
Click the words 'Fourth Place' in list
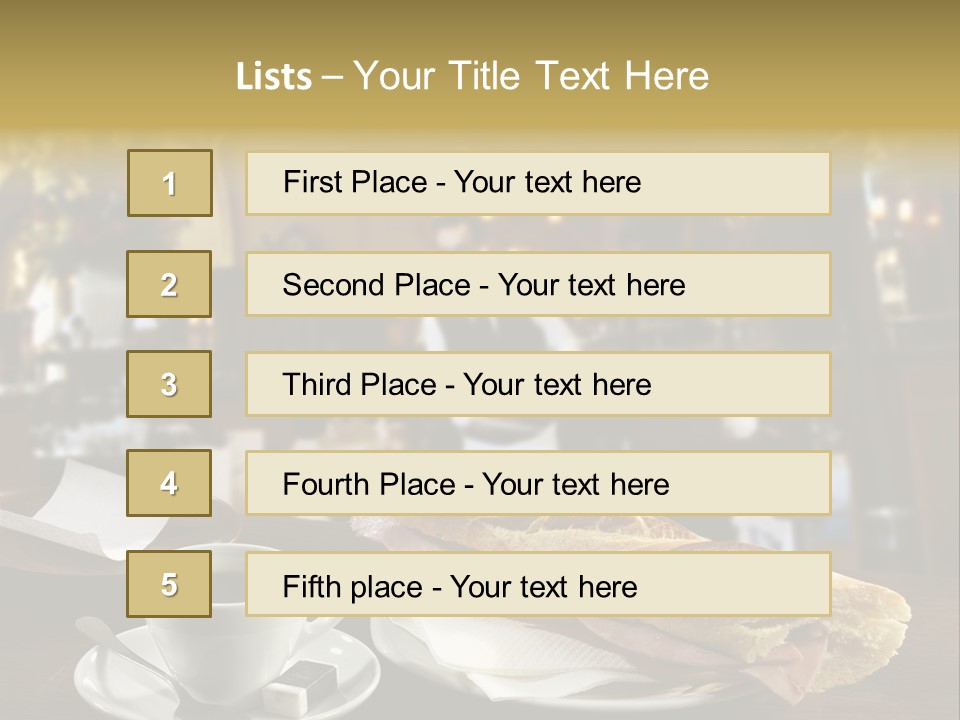pos(369,484)
